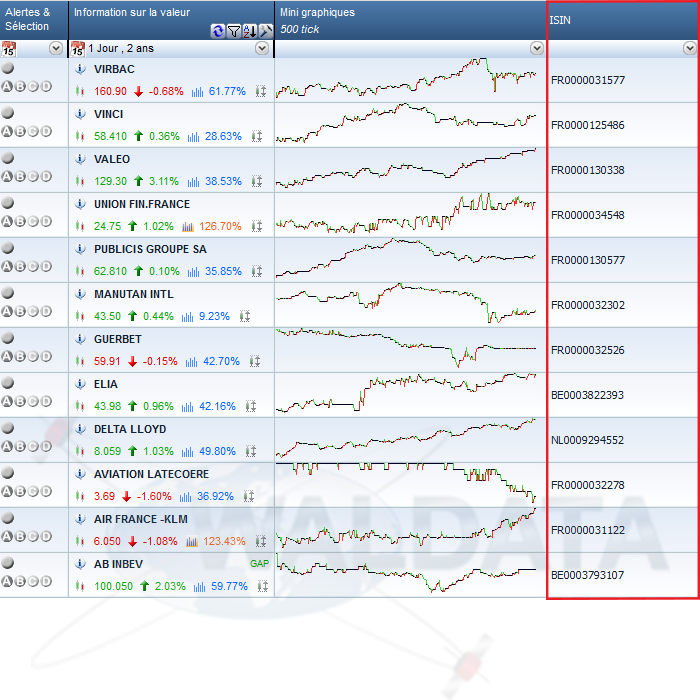
Task: Click AB INBEV change 2.03%
Action: (170, 586)
